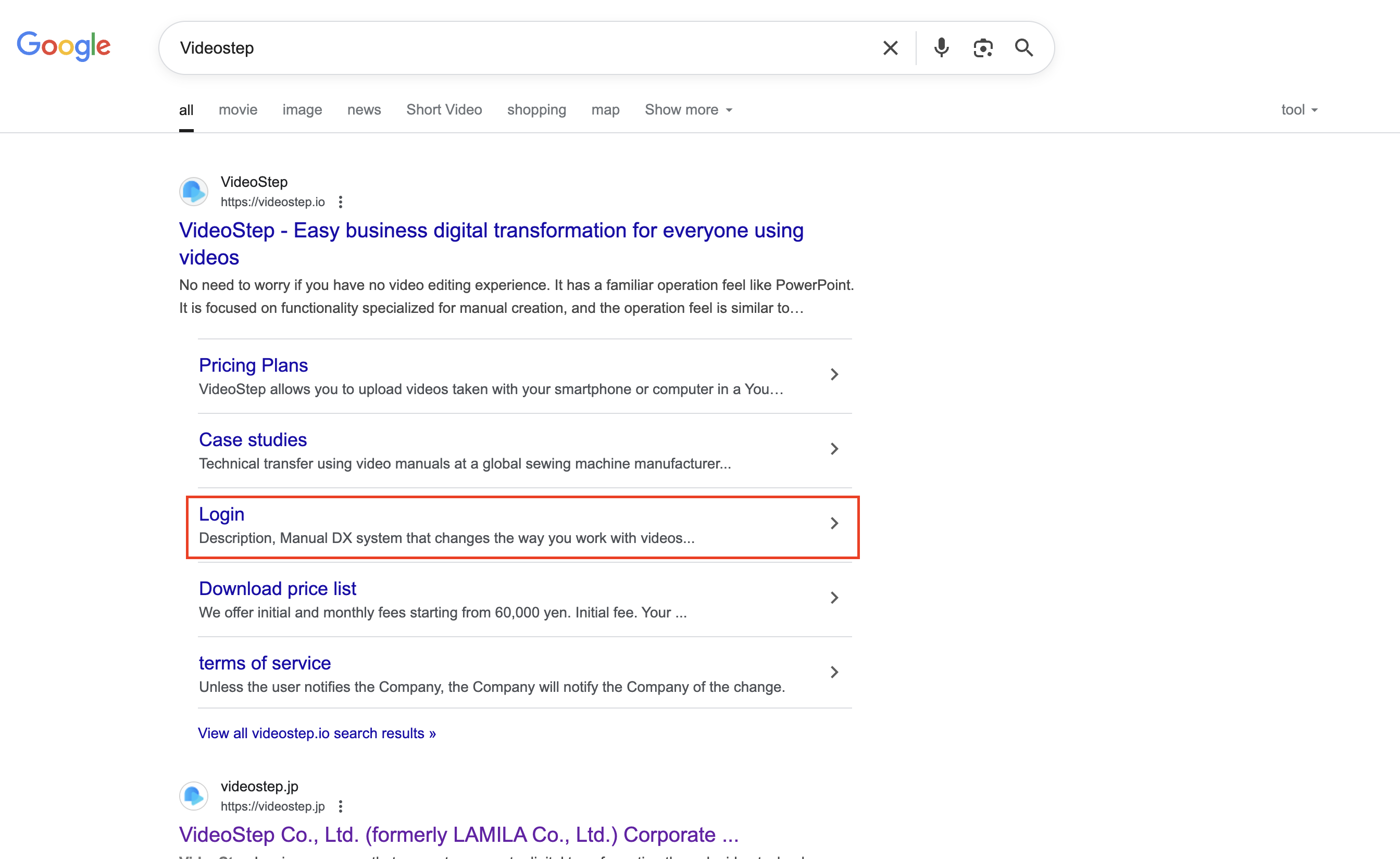Click inside the Videostep search field

click(511, 48)
